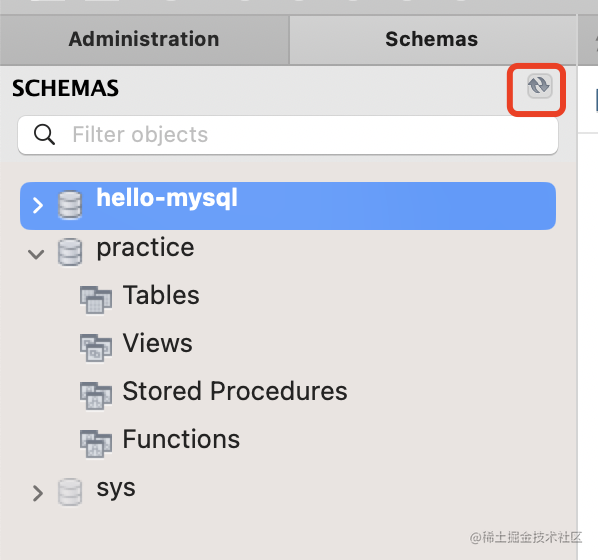Switch to the Schemas tab

pos(432,40)
